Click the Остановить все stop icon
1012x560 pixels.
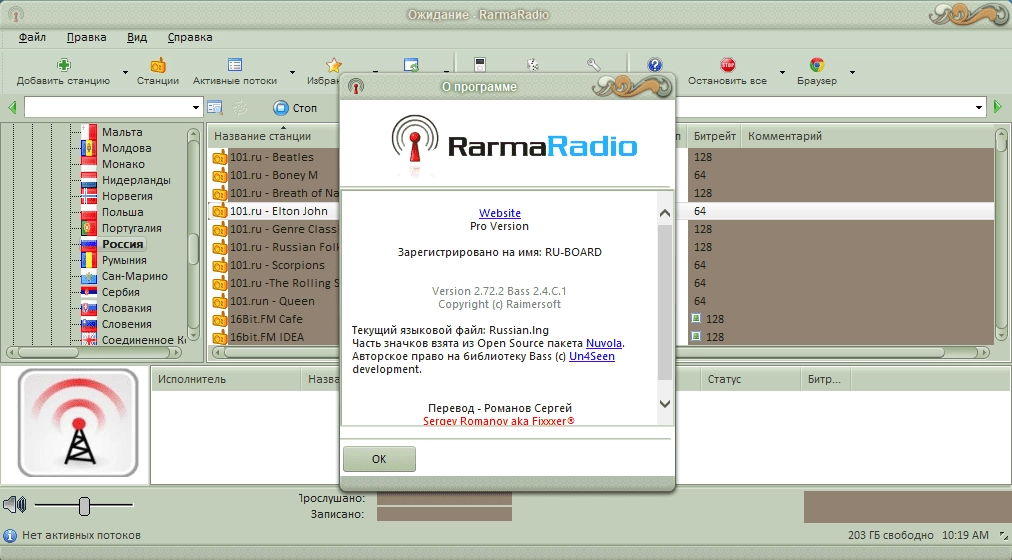(x=727, y=65)
